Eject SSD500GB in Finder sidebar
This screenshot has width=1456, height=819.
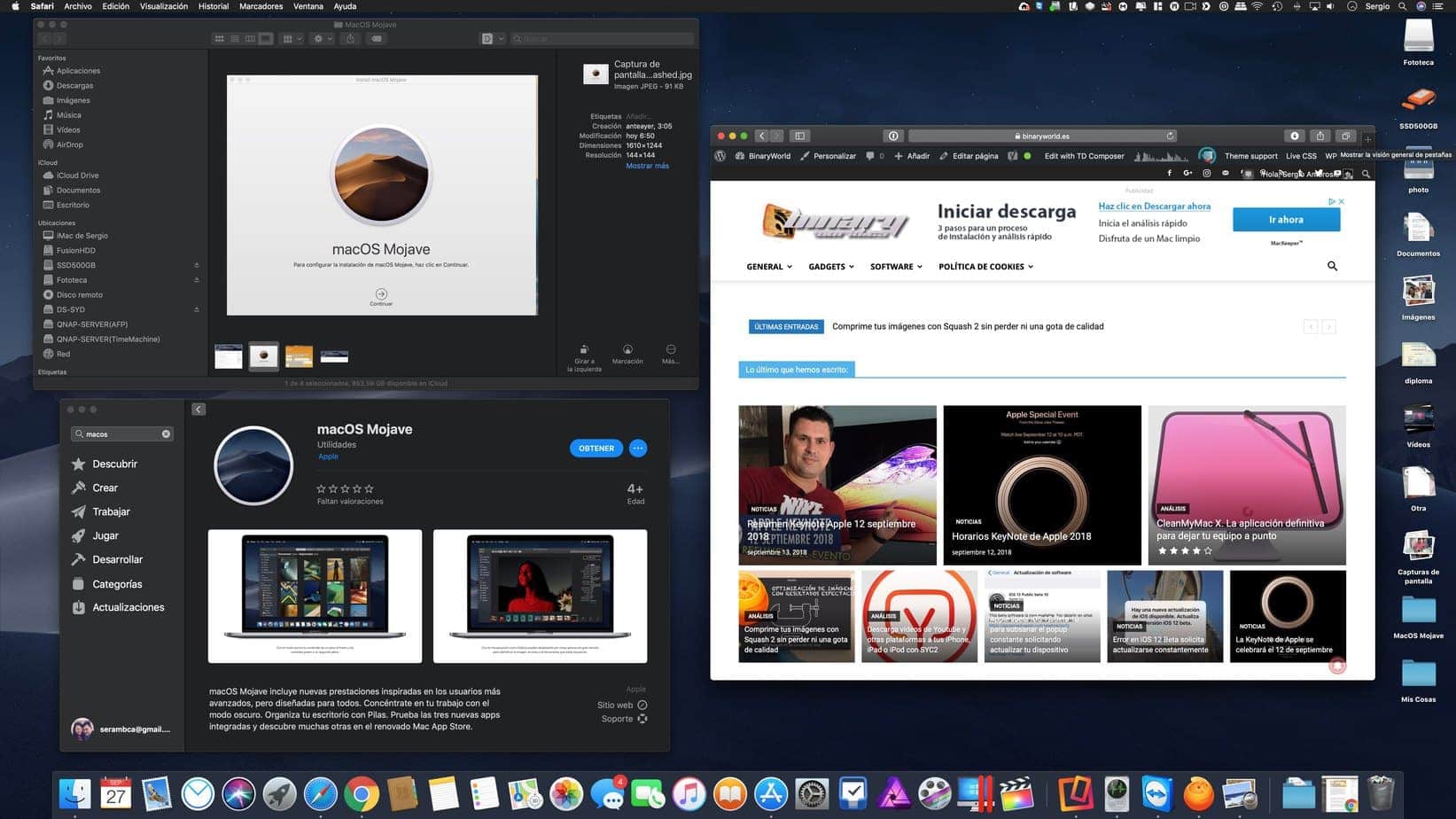coord(196,265)
